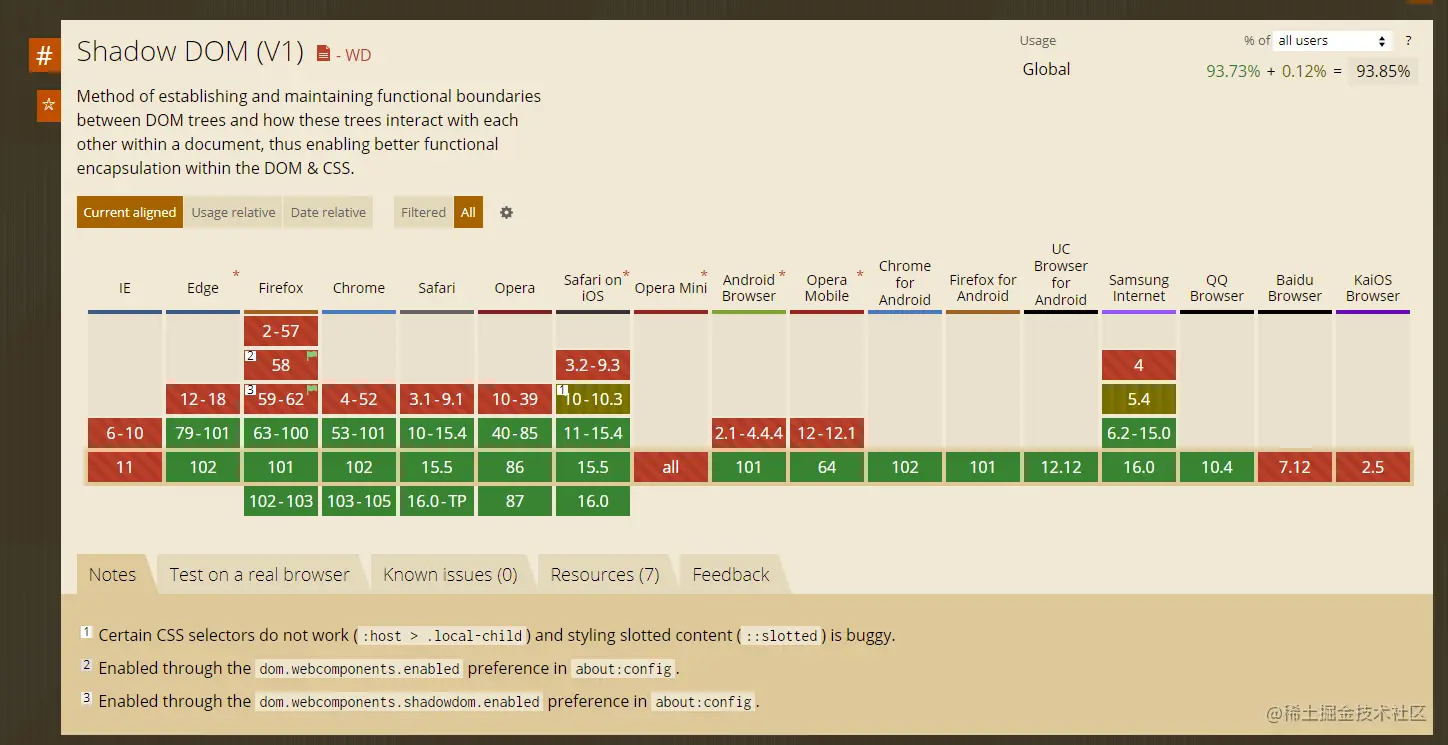Click the Edge column header
The width and height of the screenshot is (1448, 745).
tap(203, 288)
